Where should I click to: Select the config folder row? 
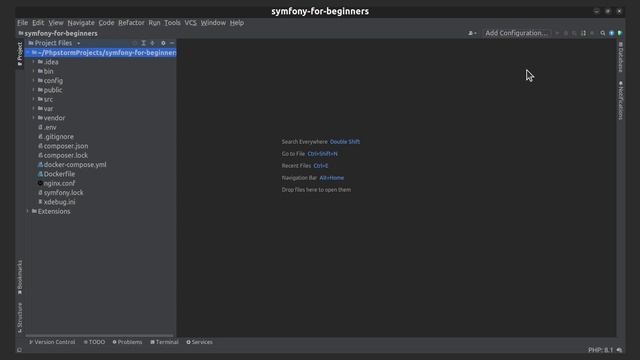101,81
